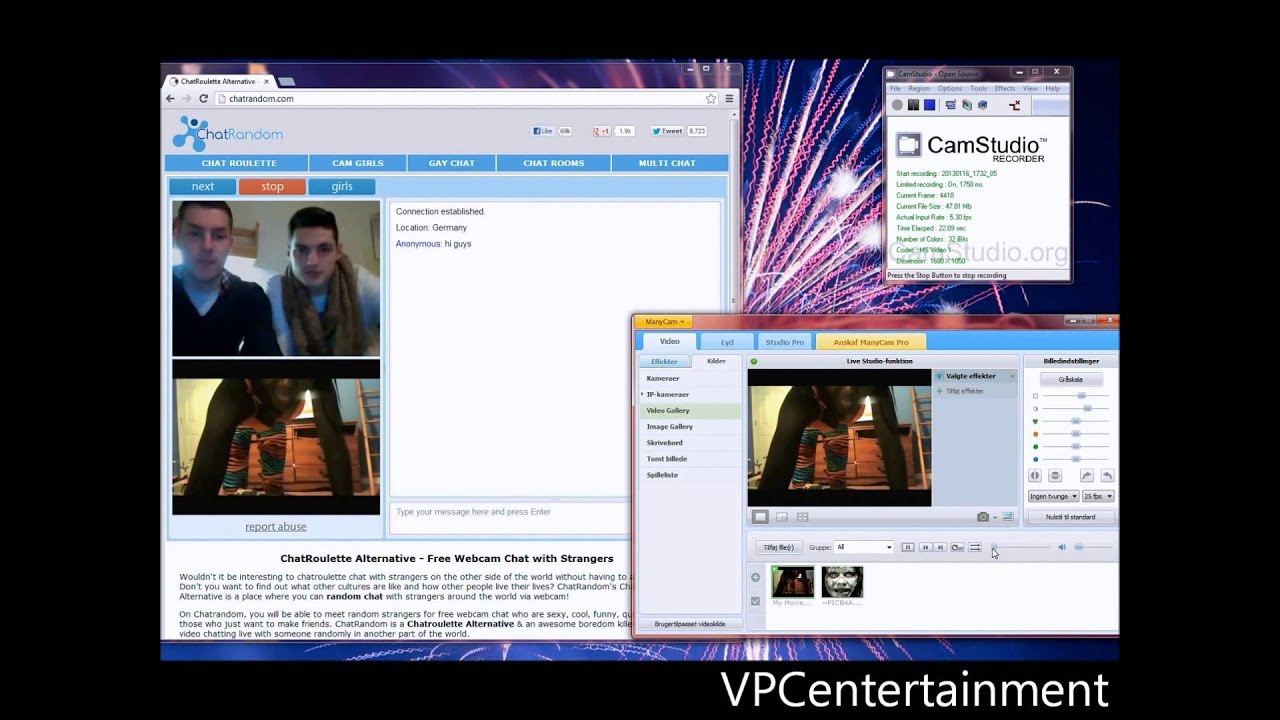1280x720 pixels.
Task: Toggle green Live Studio status indicator
Action: 754,361
